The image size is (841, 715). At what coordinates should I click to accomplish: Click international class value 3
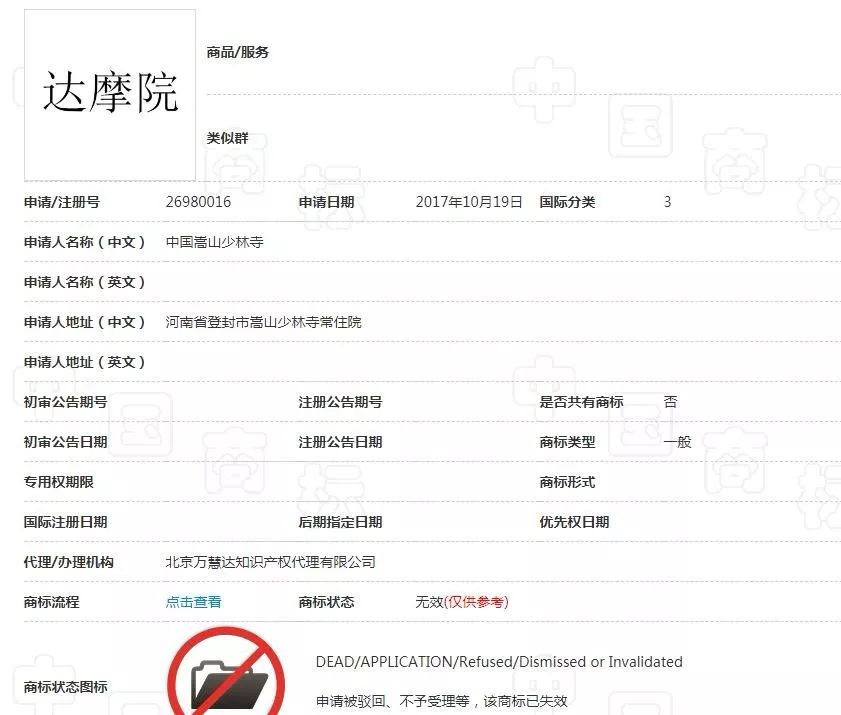(x=667, y=202)
